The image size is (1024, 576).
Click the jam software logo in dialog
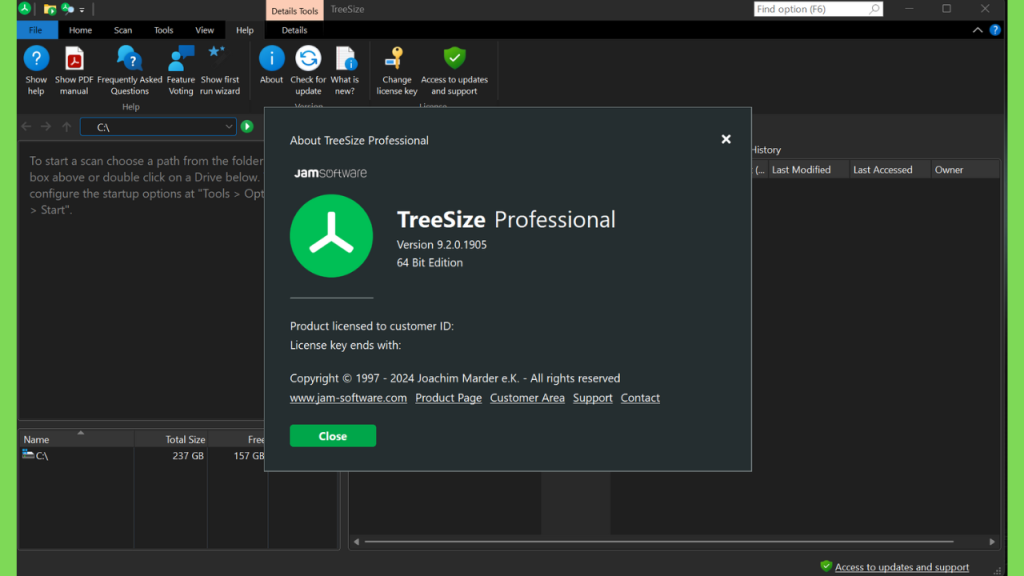coord(330,173)
